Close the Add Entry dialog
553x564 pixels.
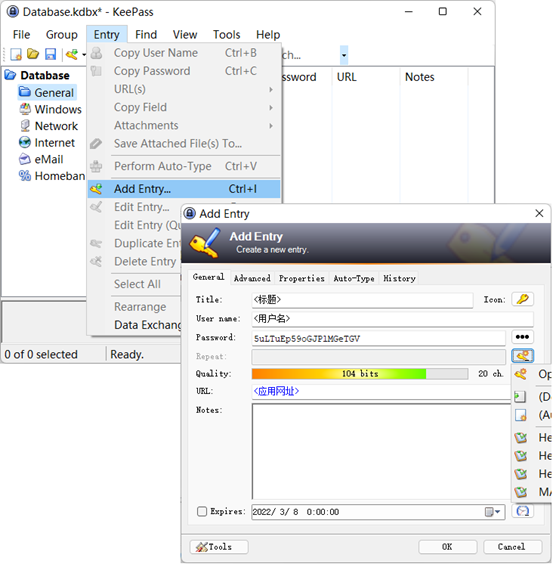539,213
